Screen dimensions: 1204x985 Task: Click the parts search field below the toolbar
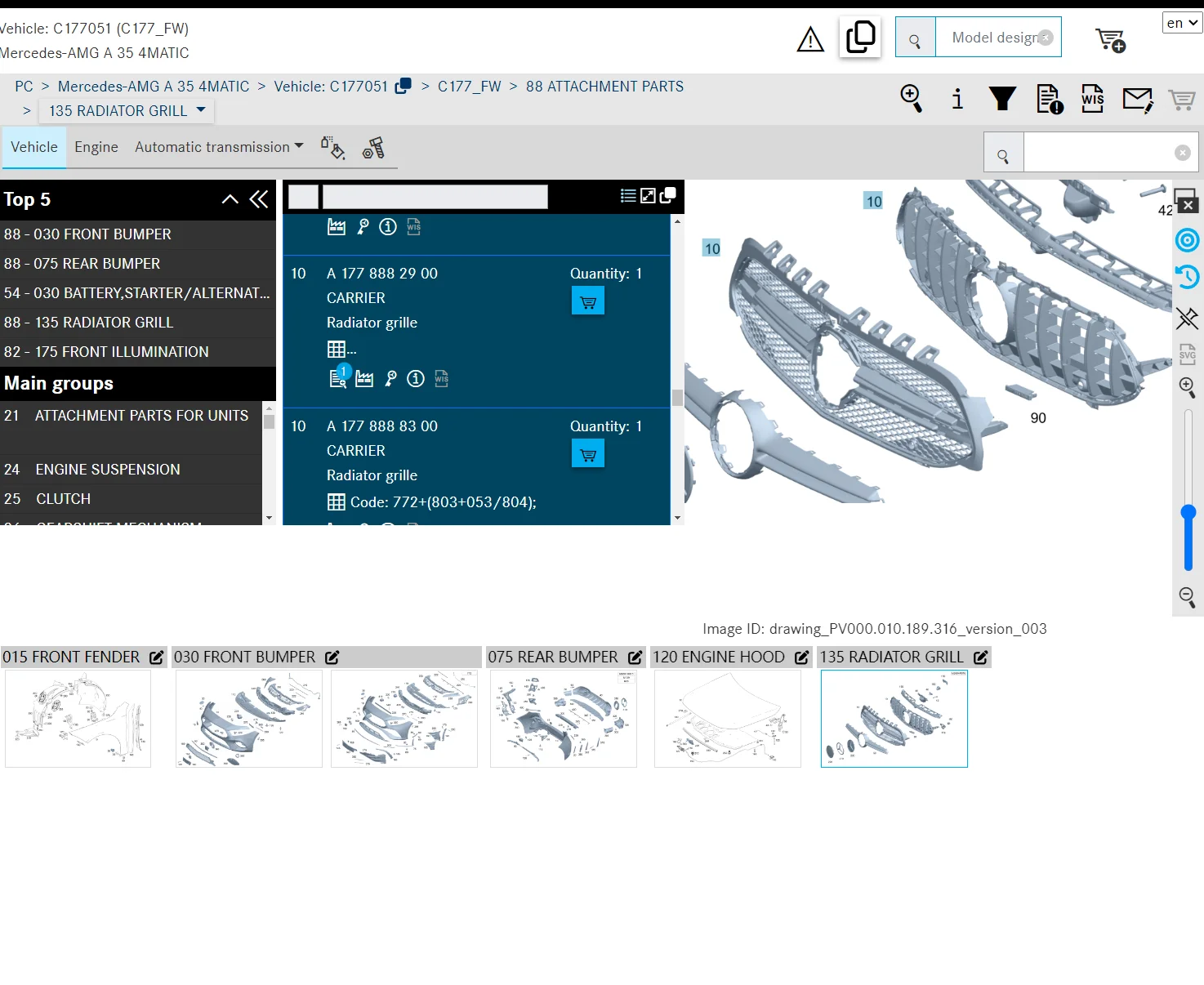point(1110,153)
